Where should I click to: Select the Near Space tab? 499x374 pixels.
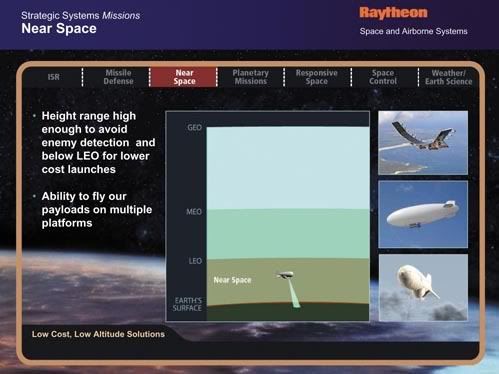184,77
